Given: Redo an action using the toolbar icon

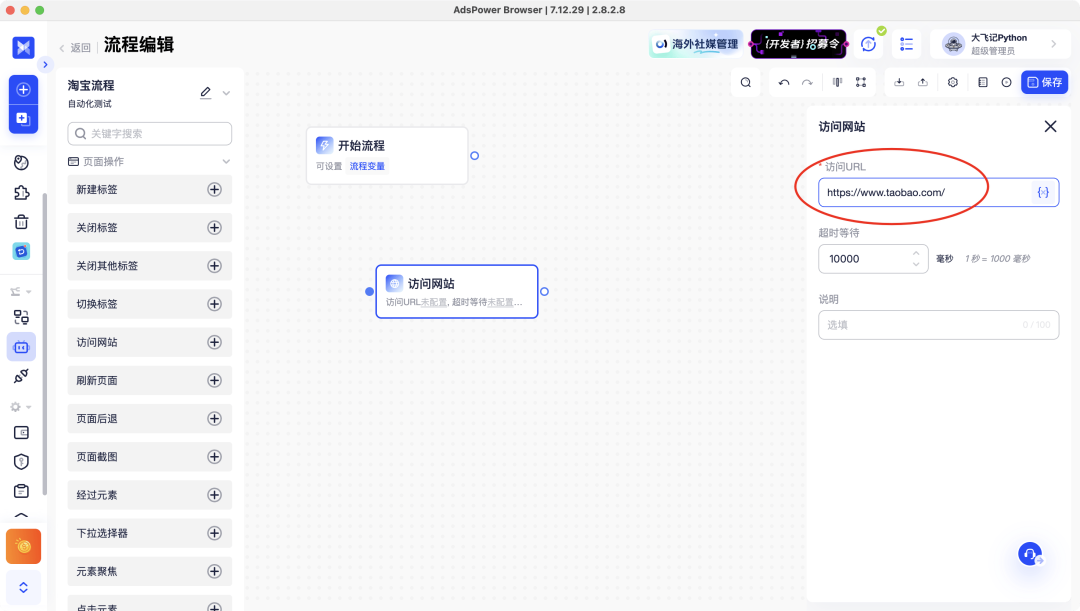Looking at the screenshot, I should click(x=808, y=81).
